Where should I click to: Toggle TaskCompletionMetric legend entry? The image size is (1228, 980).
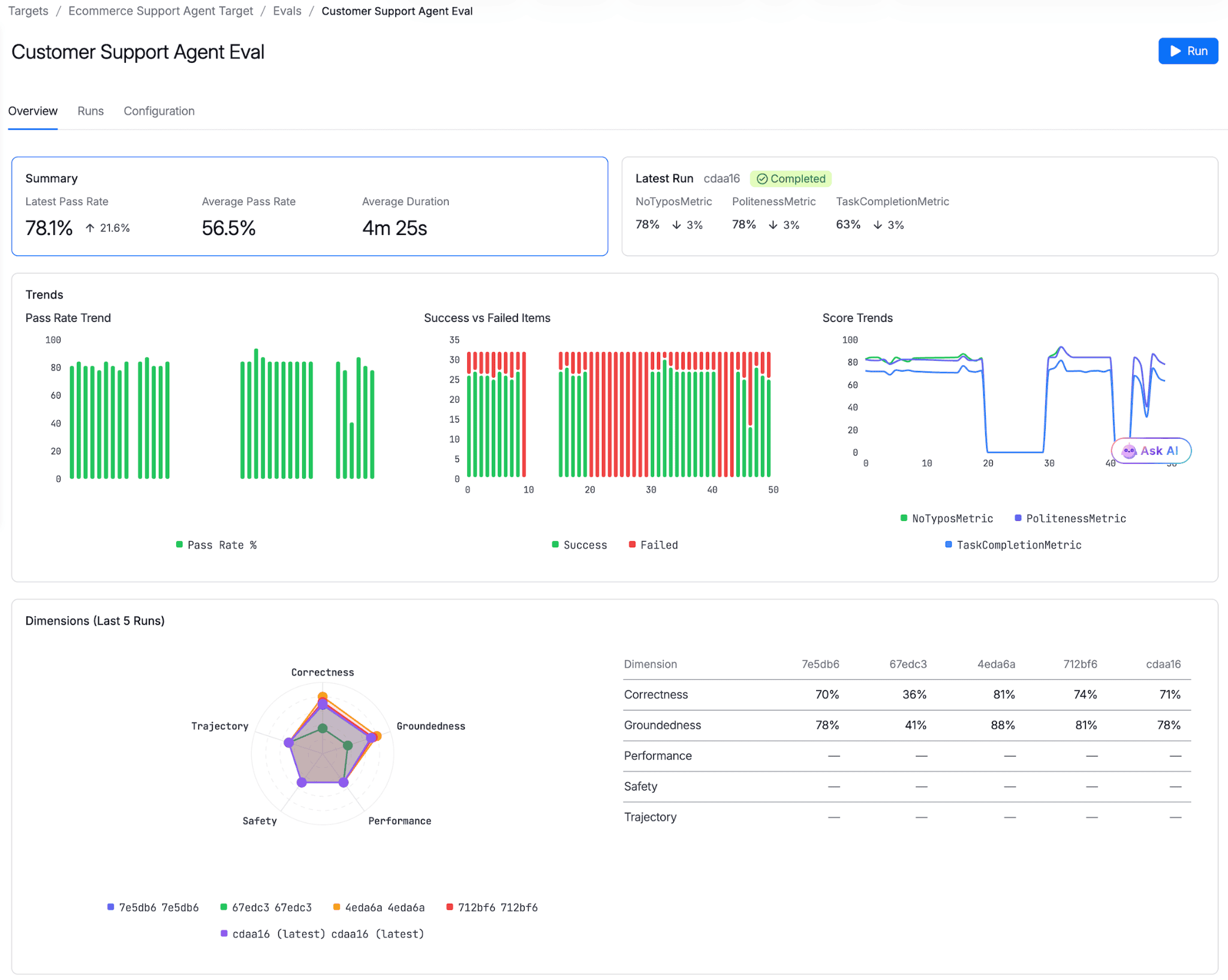[x=1013, y=545]
